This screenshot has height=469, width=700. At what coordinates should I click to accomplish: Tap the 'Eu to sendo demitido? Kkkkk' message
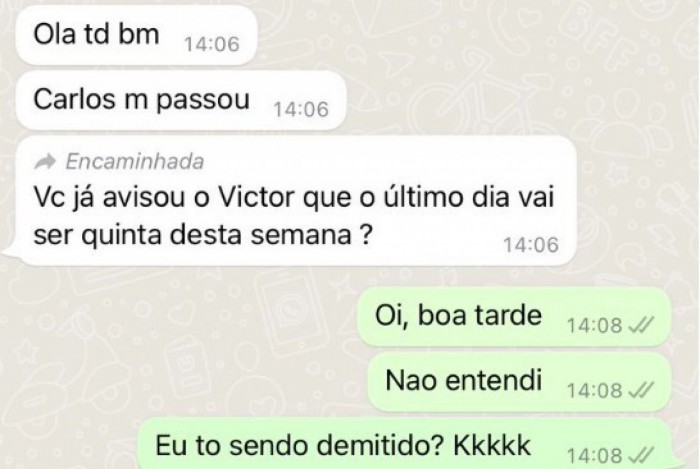tap(404, 444)
